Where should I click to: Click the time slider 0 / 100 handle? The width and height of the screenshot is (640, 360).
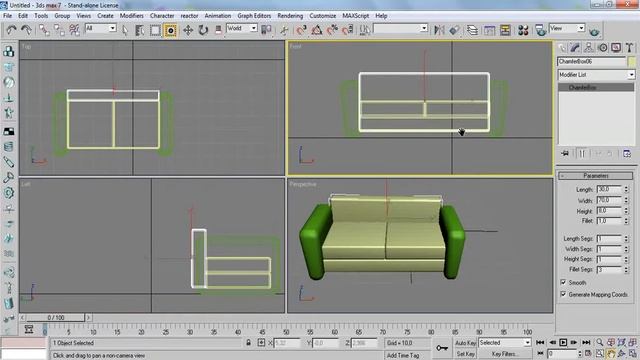pos(56,317)
